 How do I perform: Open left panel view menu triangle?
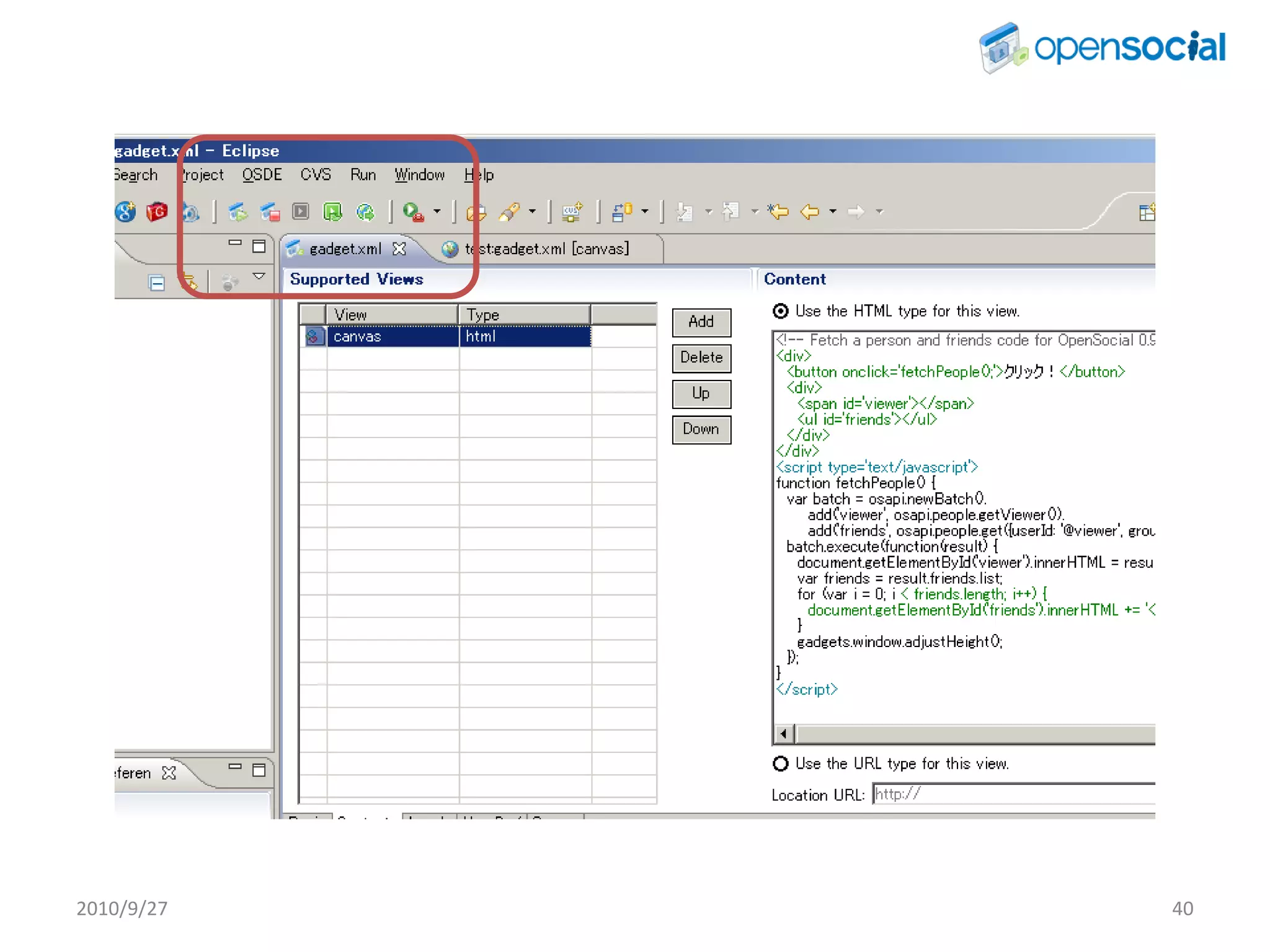pos(259,276)
